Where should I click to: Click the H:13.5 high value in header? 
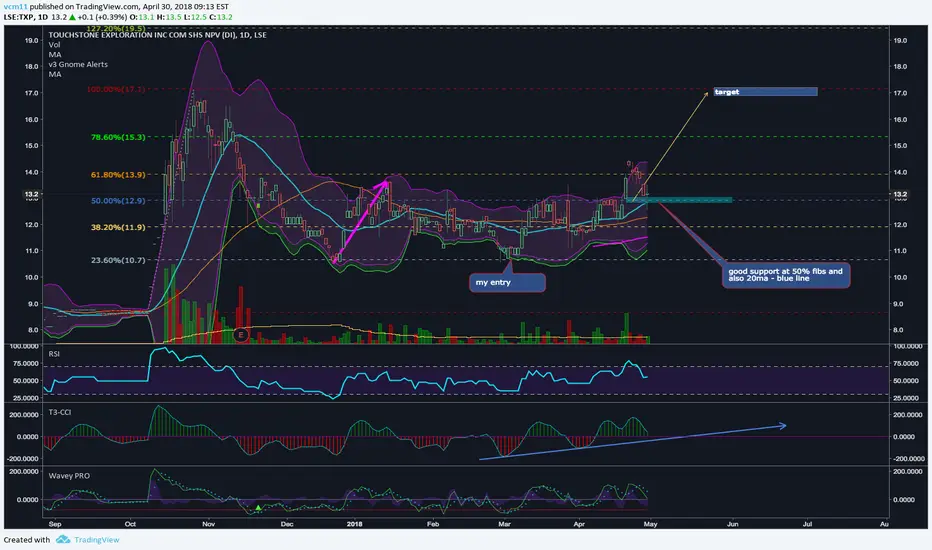tap(169, 17)
